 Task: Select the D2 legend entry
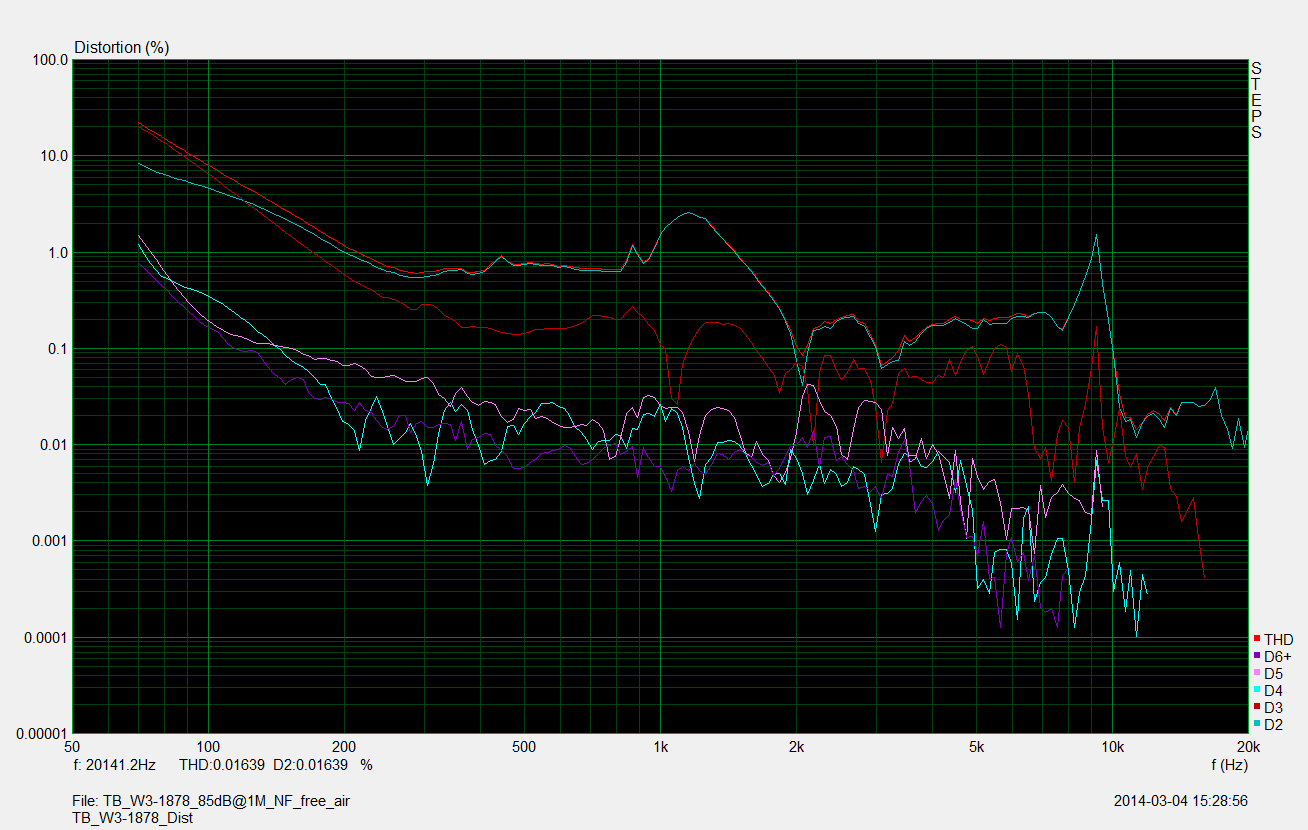pyautogui.click(x=1272, y=724)
